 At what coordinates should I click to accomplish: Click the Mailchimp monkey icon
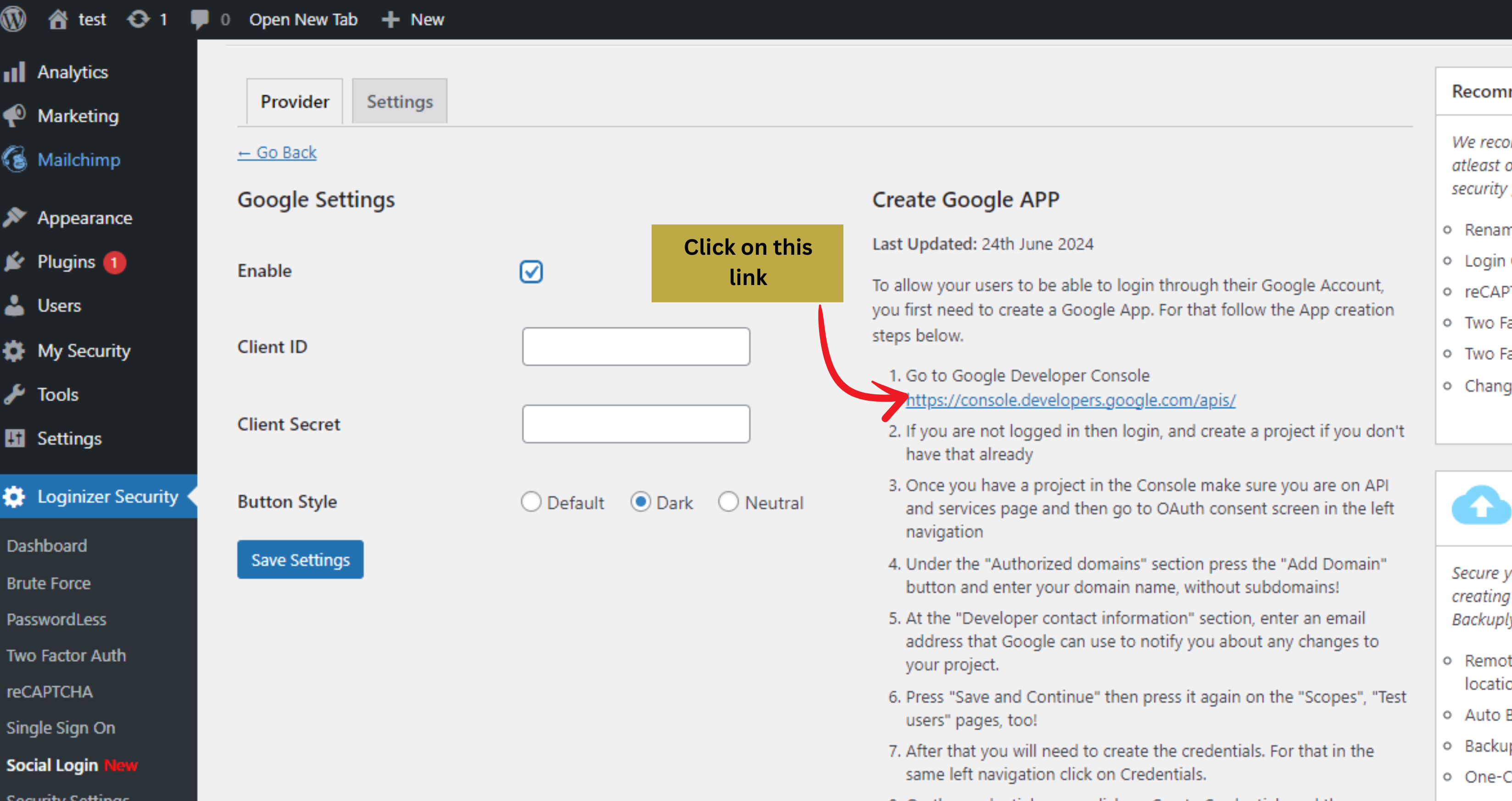[x=14, y=159]
